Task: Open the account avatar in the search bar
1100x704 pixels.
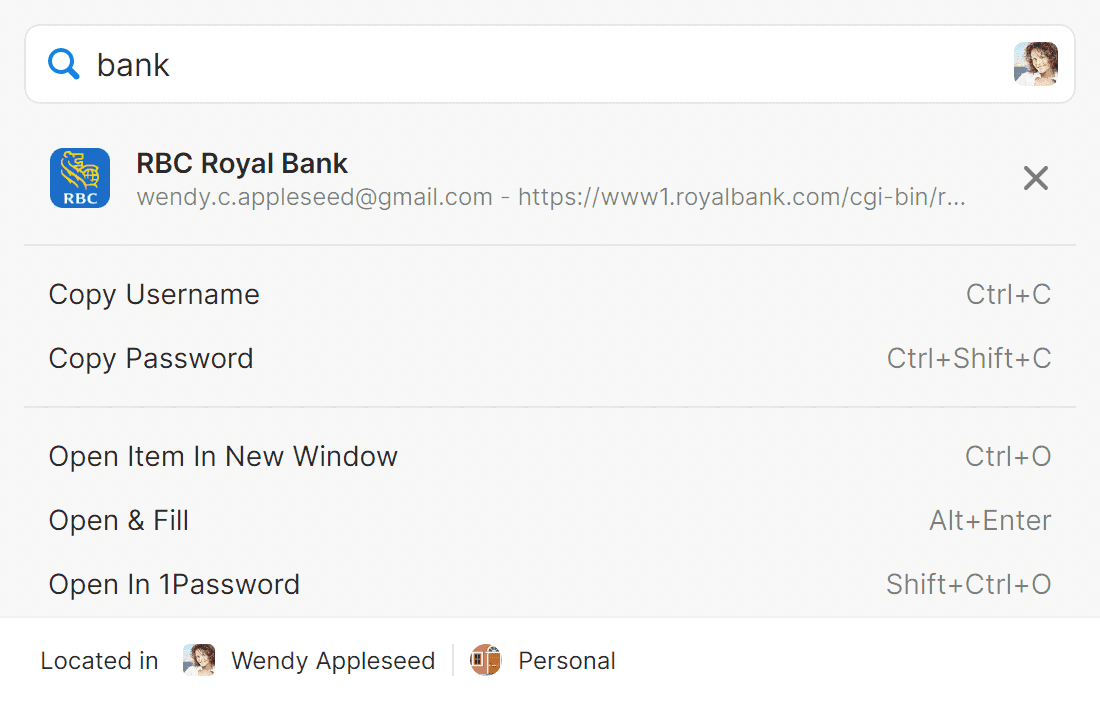Action: coord(1035,64)
